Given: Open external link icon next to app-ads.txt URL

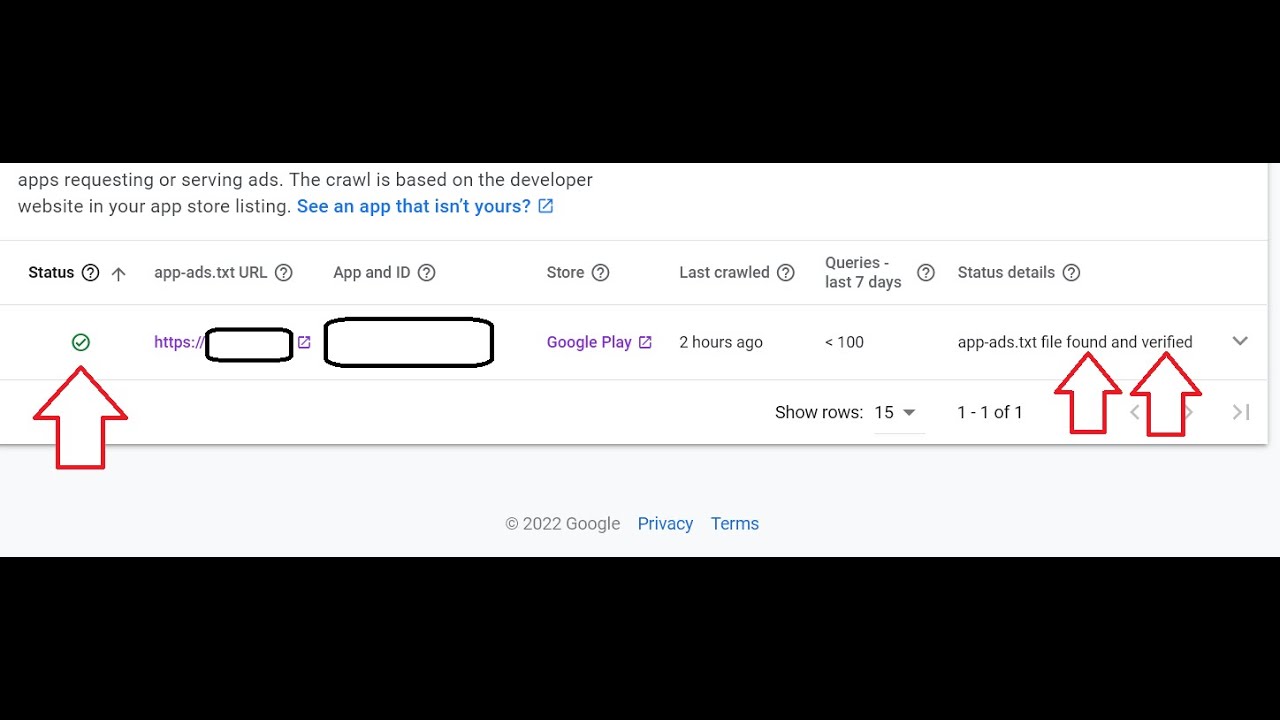Looking at the screenshot, I should click(304, 342).
